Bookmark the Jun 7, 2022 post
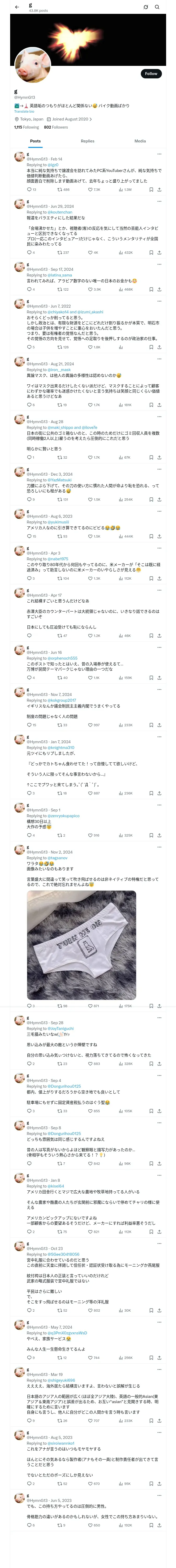Viewport: 176px width, 1568px height. pyautogui.click(x=151, y=347)
